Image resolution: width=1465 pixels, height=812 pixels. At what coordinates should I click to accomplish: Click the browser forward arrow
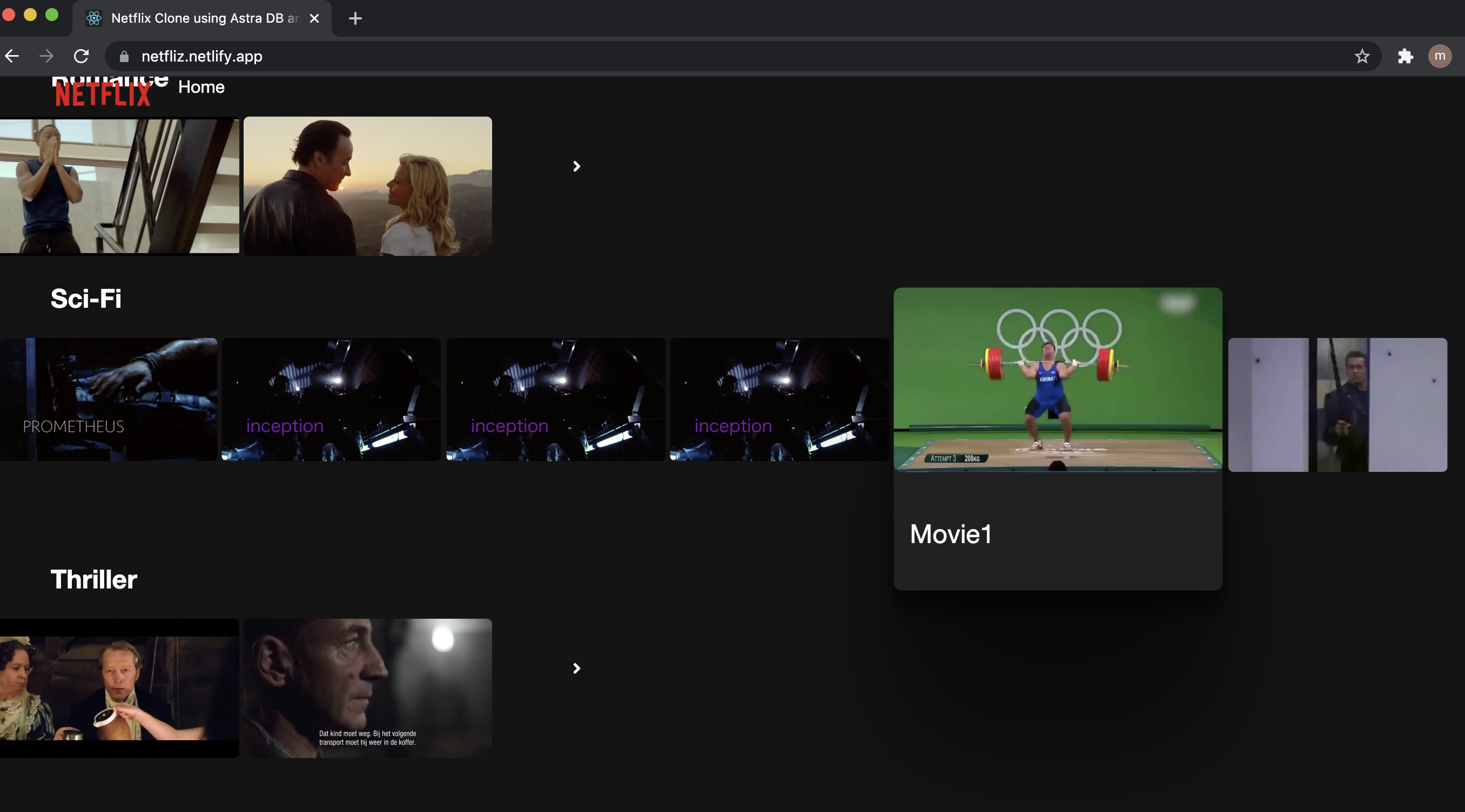pyautogui.click(x=45, y=56)
